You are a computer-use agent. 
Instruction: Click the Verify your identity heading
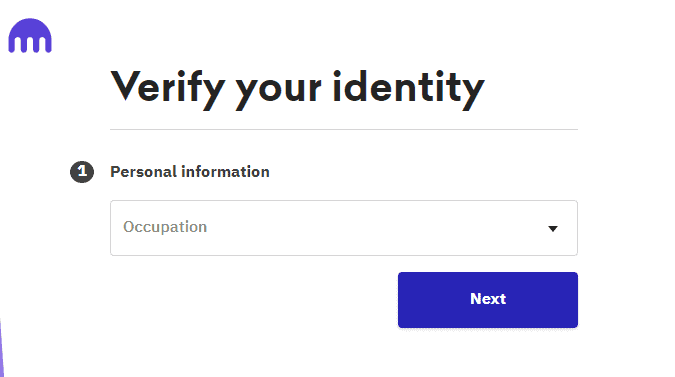297,89
